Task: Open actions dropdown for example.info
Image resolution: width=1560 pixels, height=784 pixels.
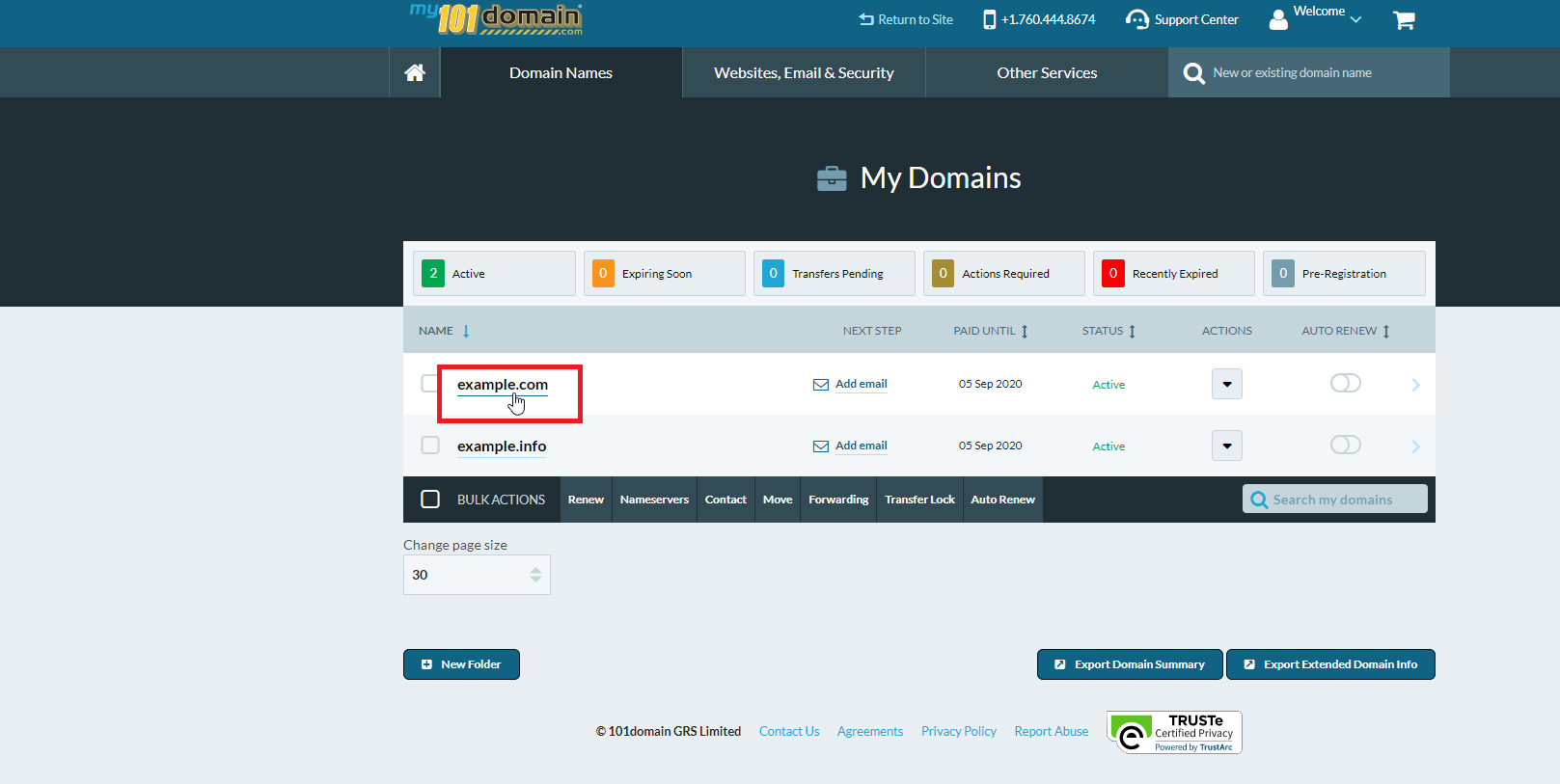Action: (1226, 446)
